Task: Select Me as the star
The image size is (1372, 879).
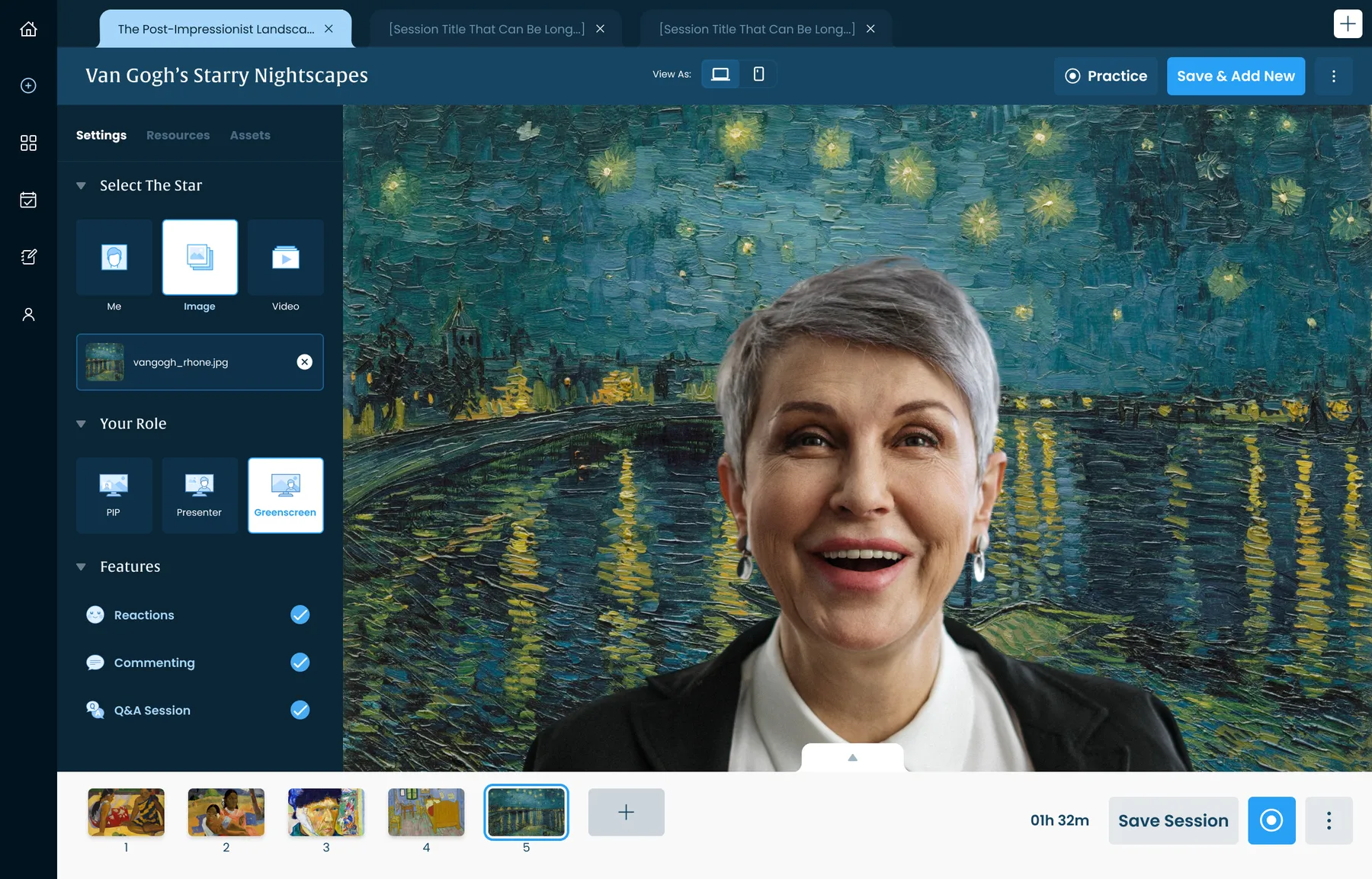Action: click(114, 258)
